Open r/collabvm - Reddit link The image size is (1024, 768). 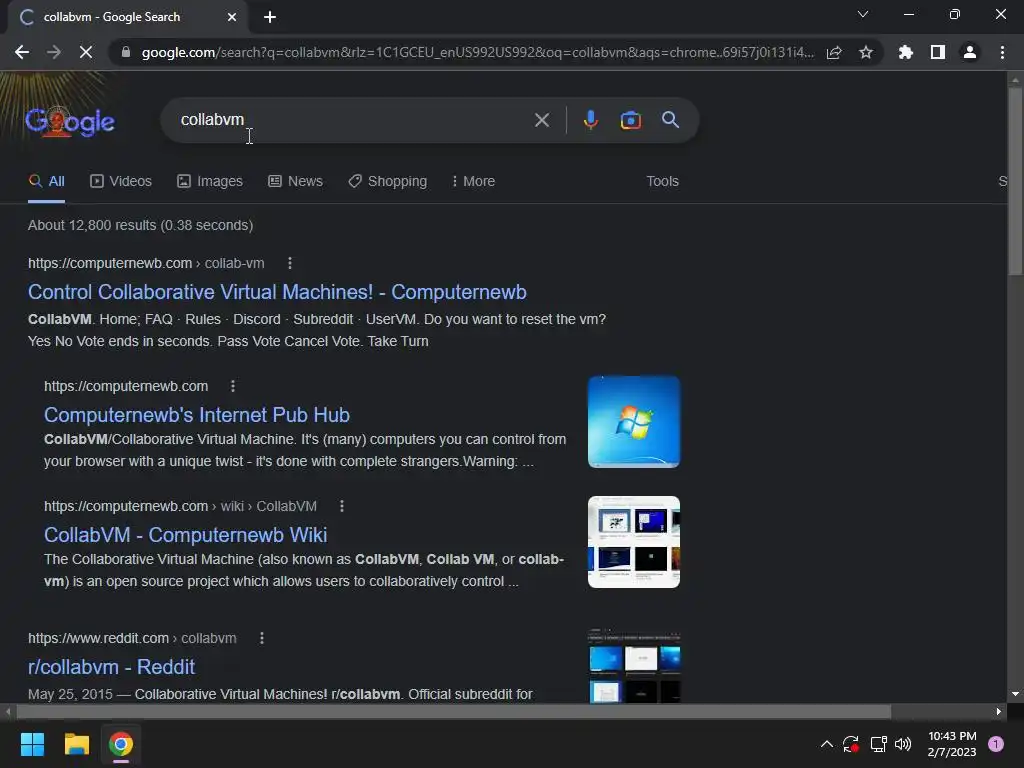tap(111, 667)
